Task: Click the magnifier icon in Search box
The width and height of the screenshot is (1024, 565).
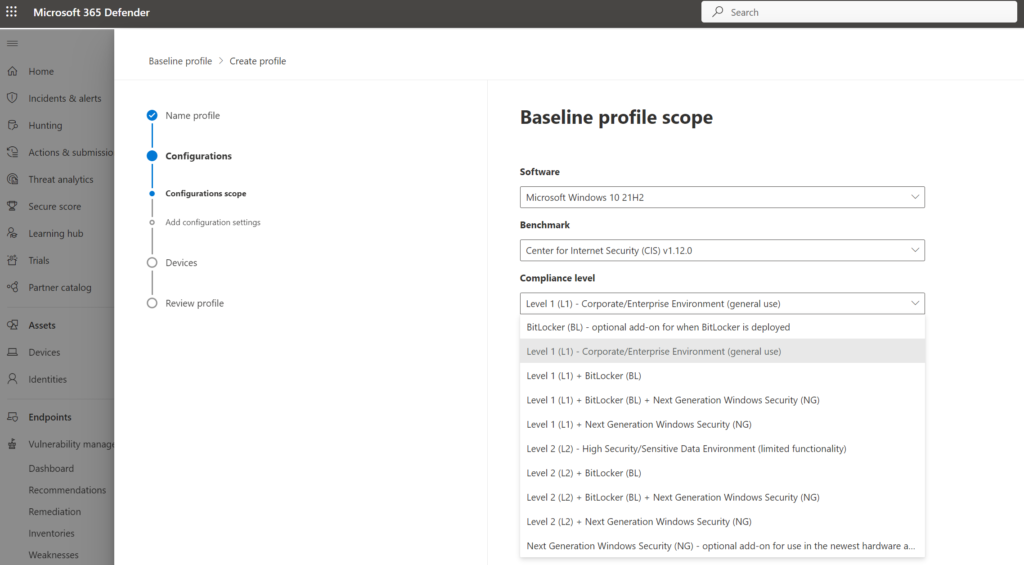Action: [x=718, y=12]
